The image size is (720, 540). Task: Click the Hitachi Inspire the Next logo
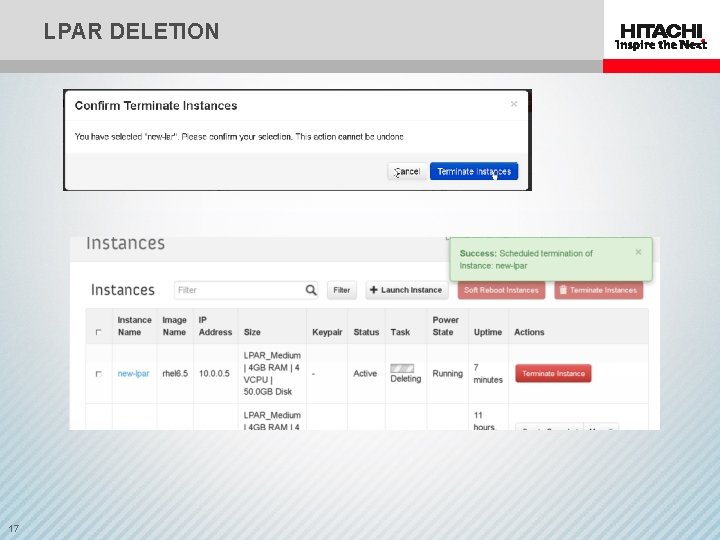coord(661,37)
